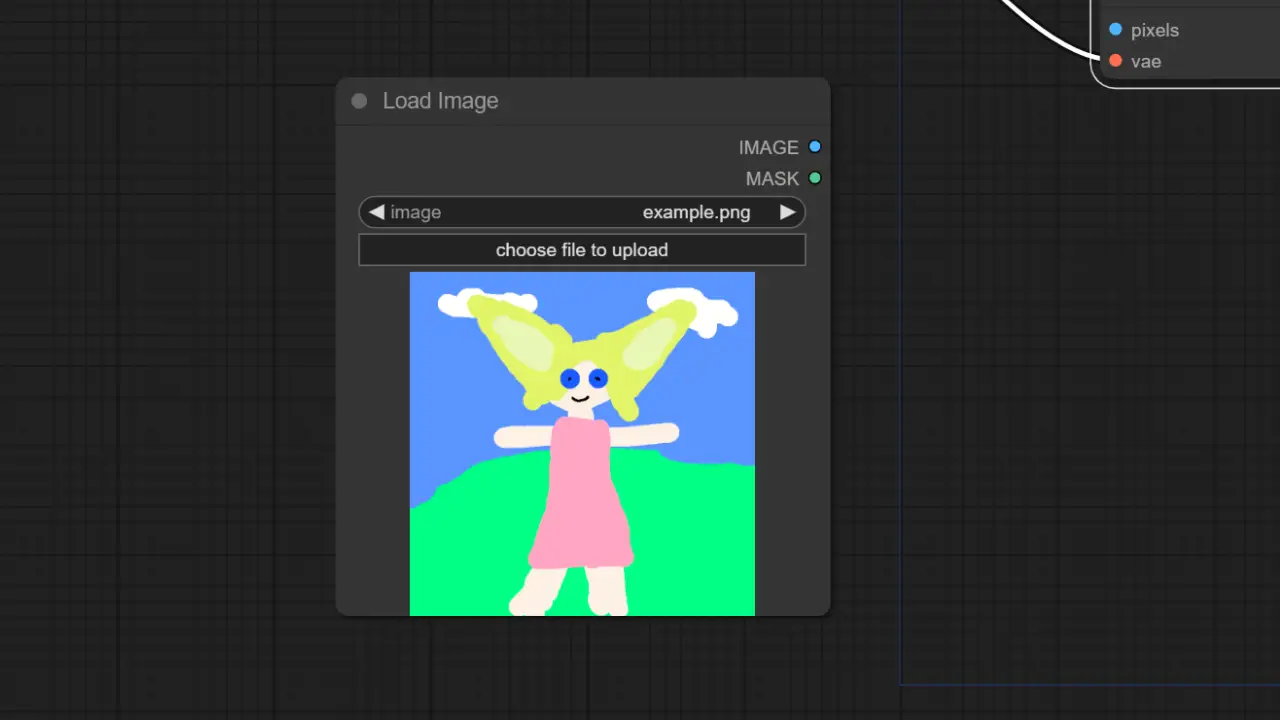Select next image with right arrow

click(x=788, y=212)
